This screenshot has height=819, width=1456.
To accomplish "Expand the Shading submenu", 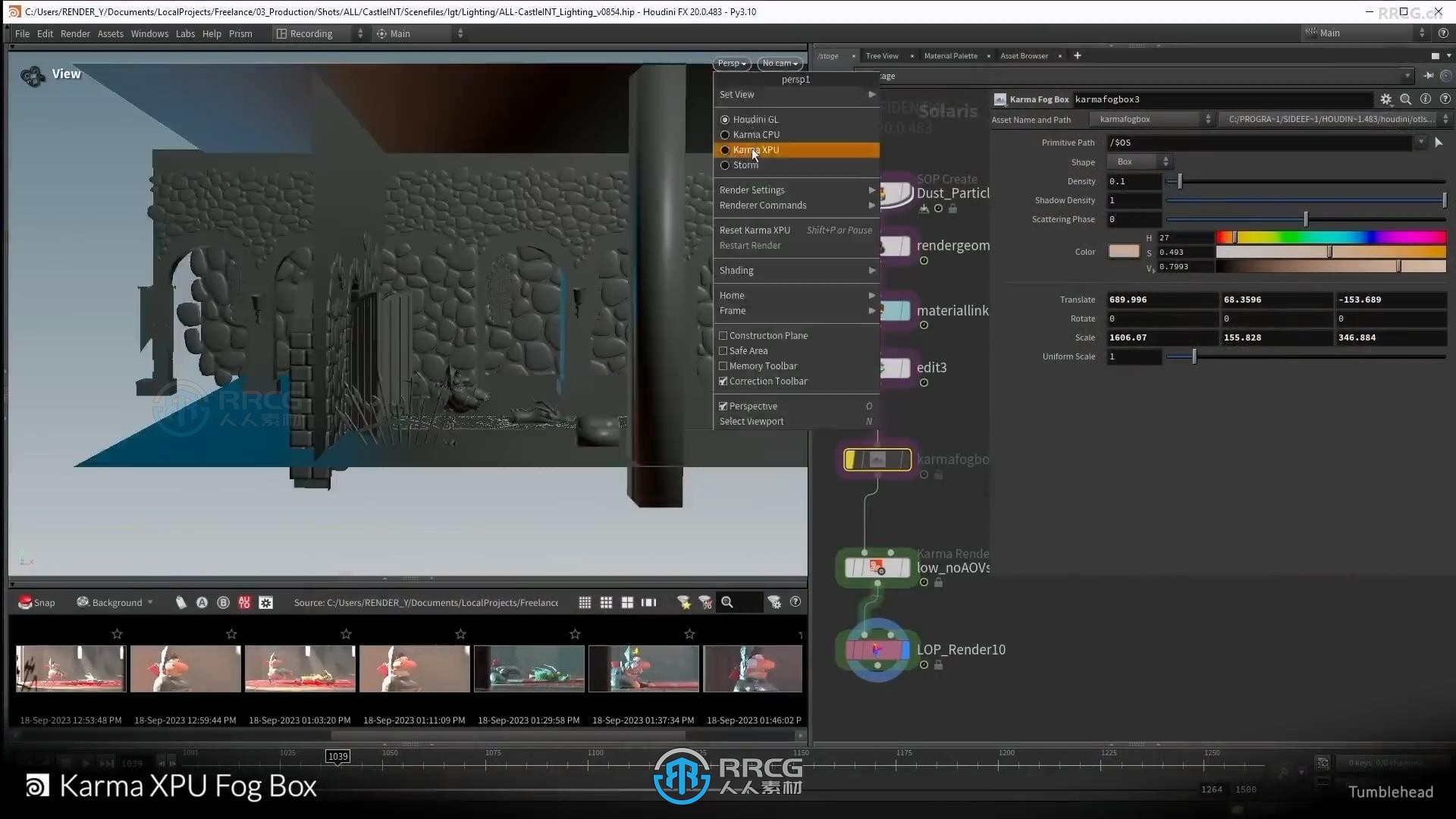I will point(796,271).
